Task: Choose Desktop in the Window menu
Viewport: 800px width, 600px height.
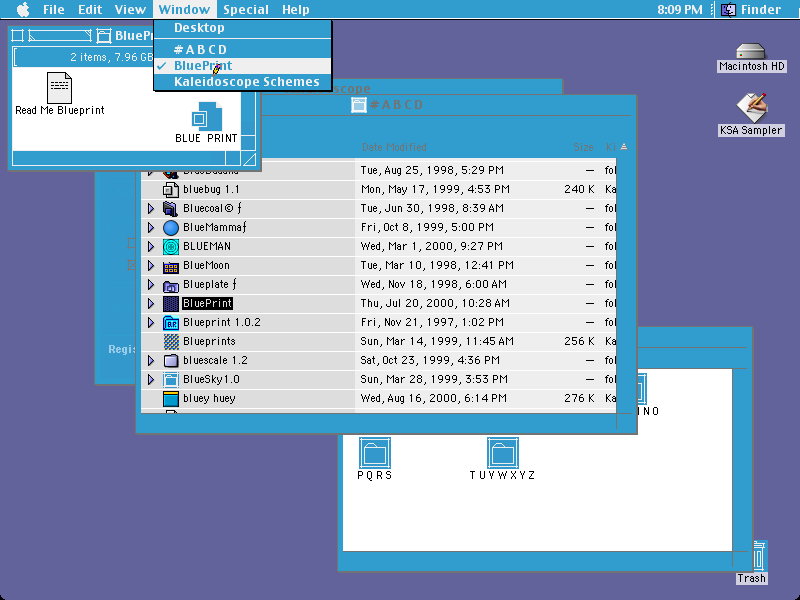Action: 243,28
